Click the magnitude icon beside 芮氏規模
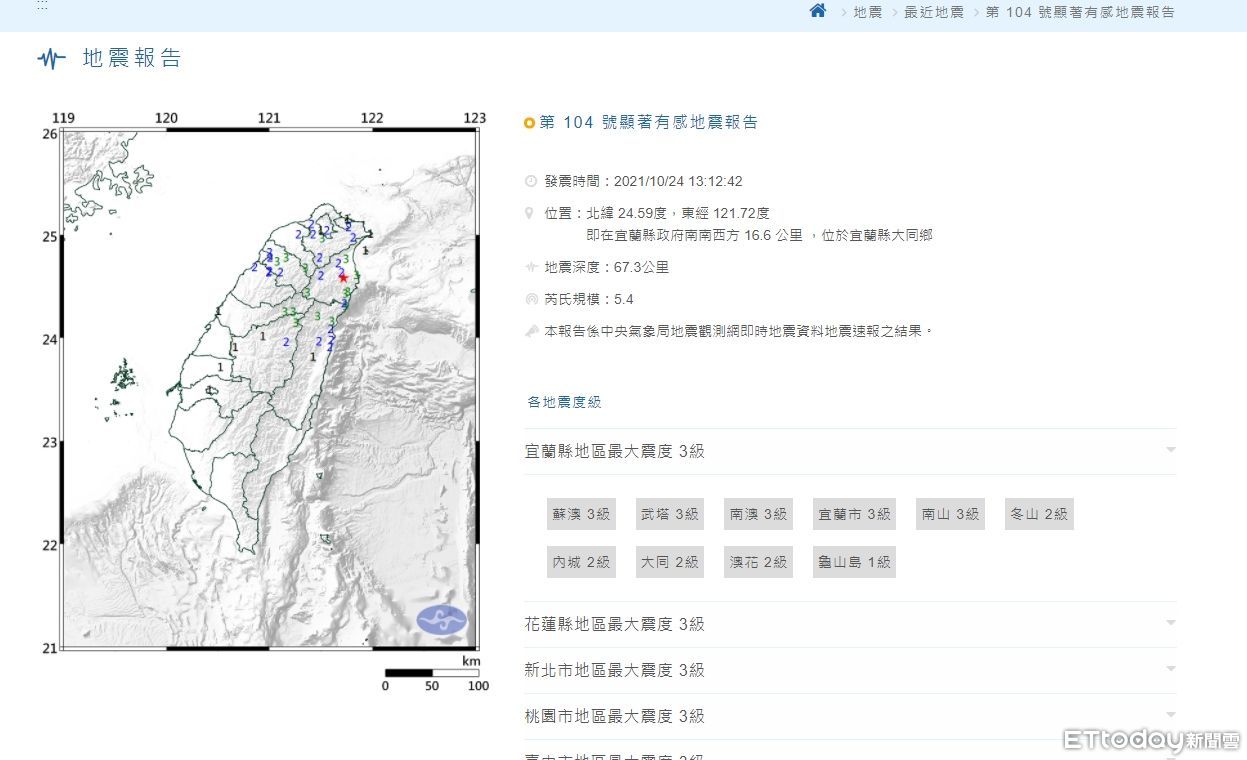Image resolution: width=1247 pixels, height=760 pixels. click(530, 299)
